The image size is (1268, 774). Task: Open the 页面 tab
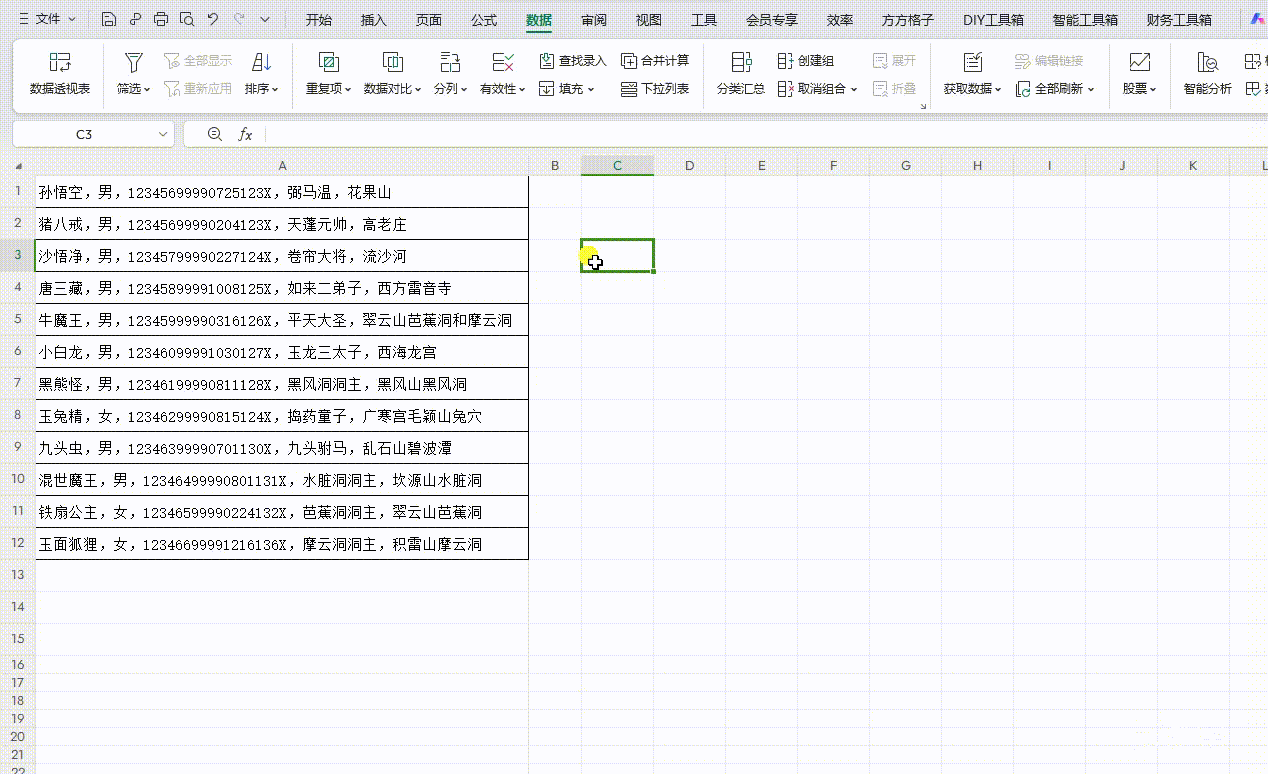429,20
